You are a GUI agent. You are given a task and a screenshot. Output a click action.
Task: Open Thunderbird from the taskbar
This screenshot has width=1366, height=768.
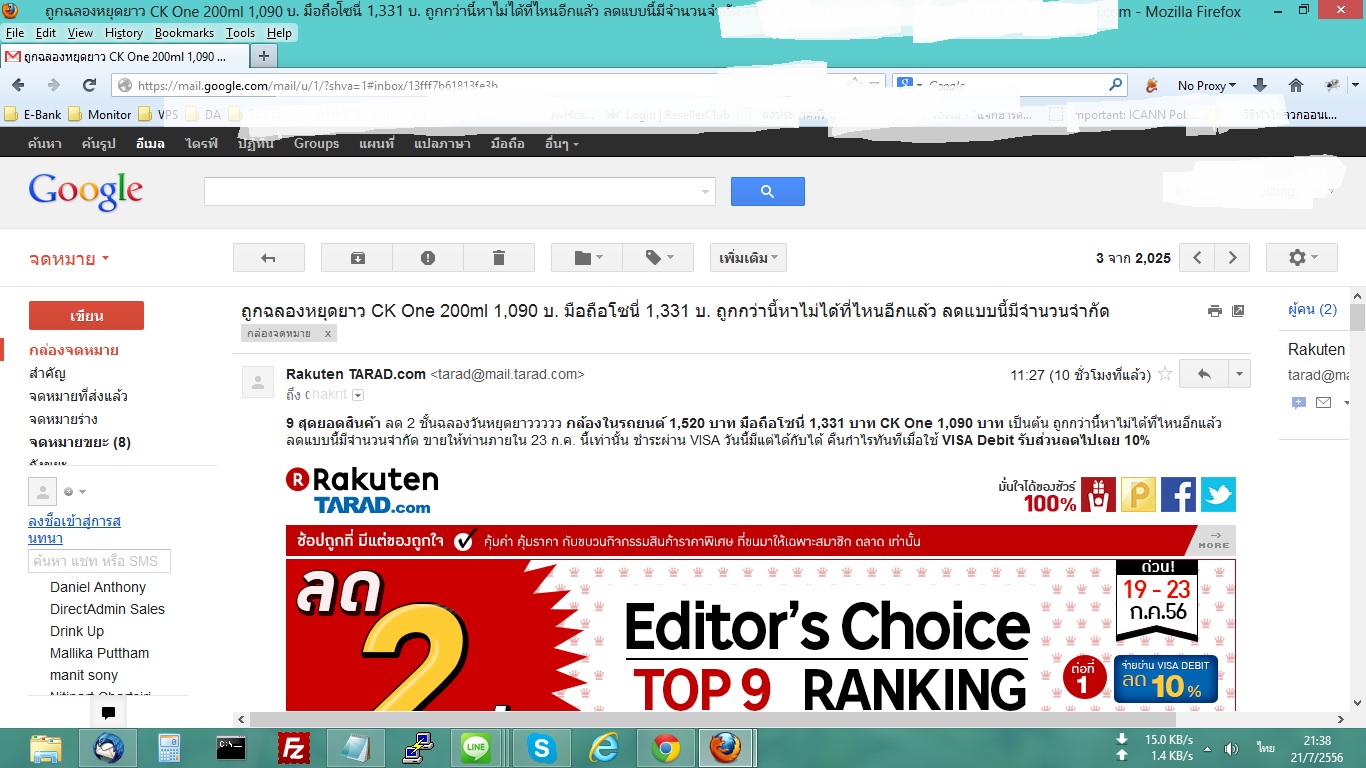(x=108, y=748)
